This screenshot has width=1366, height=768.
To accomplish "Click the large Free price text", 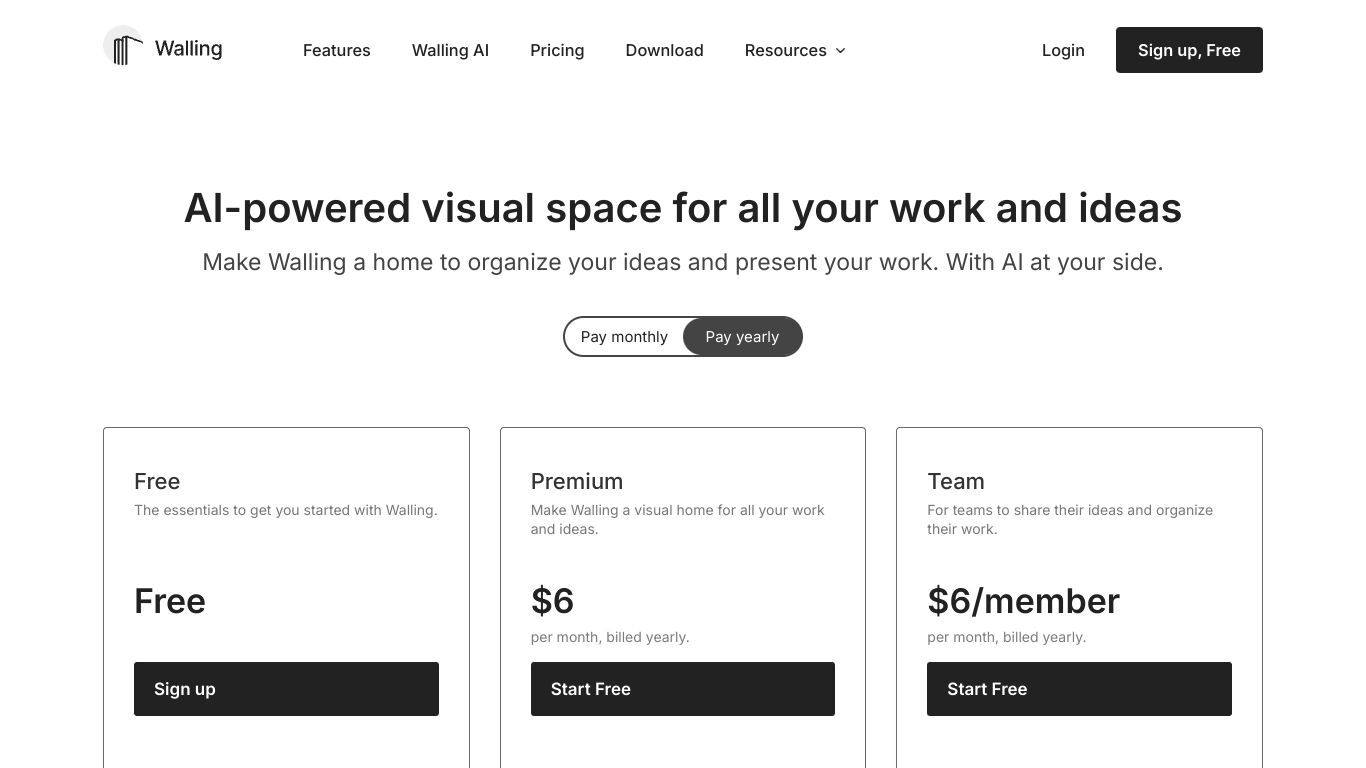I will 170,601.
